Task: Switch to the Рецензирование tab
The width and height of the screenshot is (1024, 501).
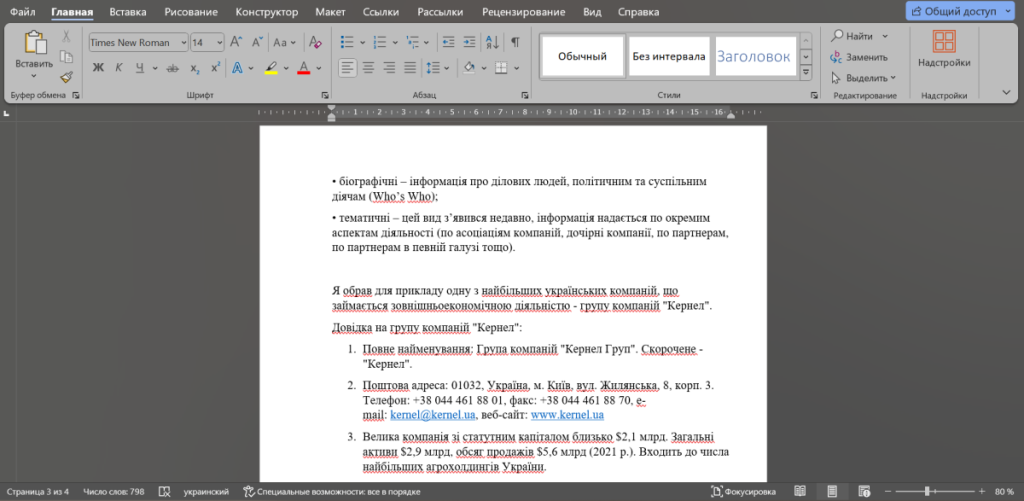Action: [524, 12]
